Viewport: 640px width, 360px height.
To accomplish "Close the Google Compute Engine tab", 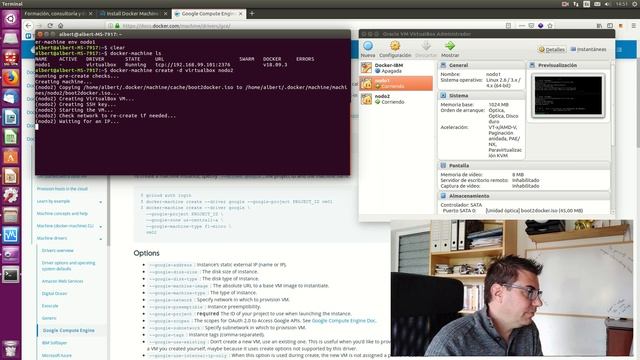I will pos(240,13).
